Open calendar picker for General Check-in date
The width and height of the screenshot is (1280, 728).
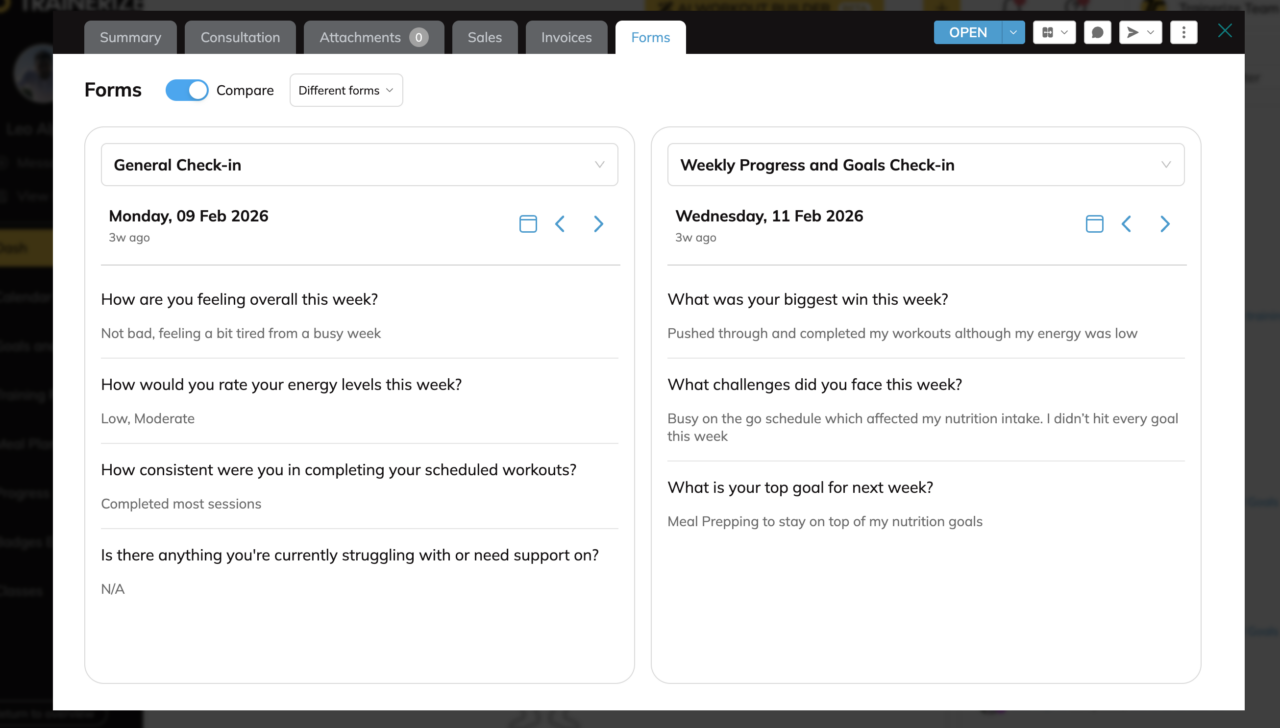pyautogui.click(x=528, y=224)
